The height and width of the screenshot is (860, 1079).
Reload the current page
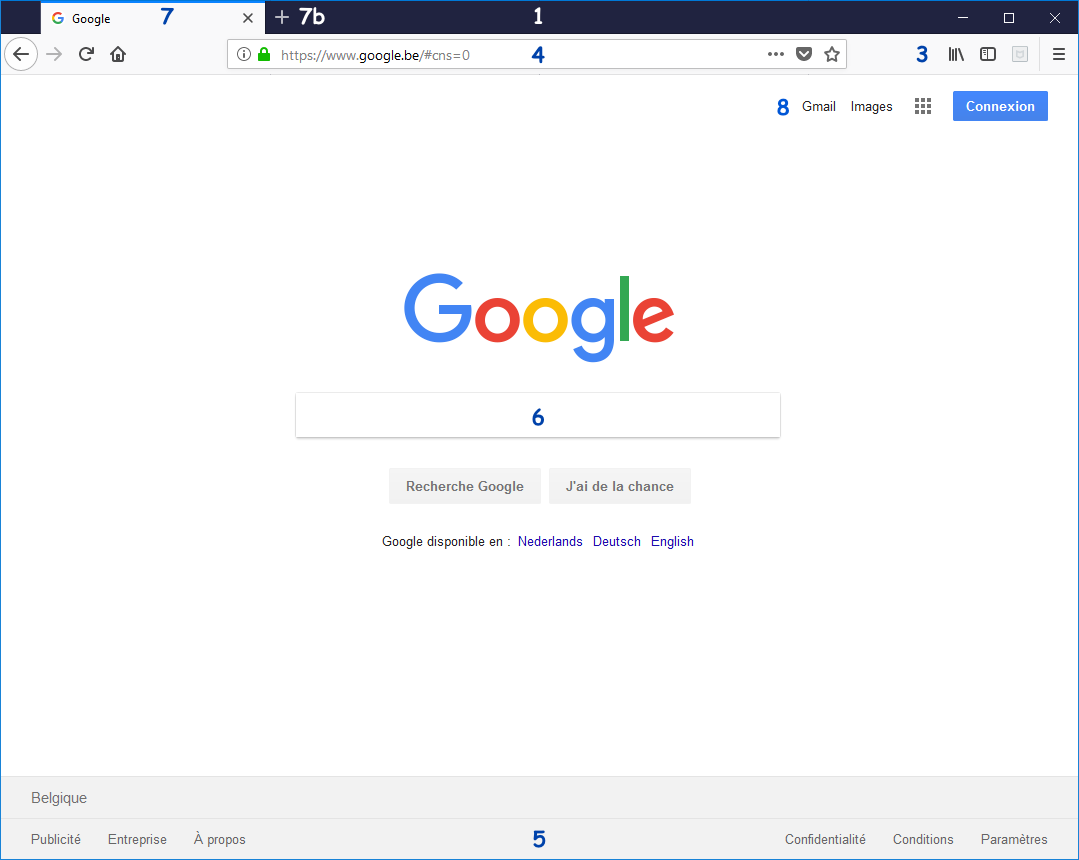click(86, 54)
